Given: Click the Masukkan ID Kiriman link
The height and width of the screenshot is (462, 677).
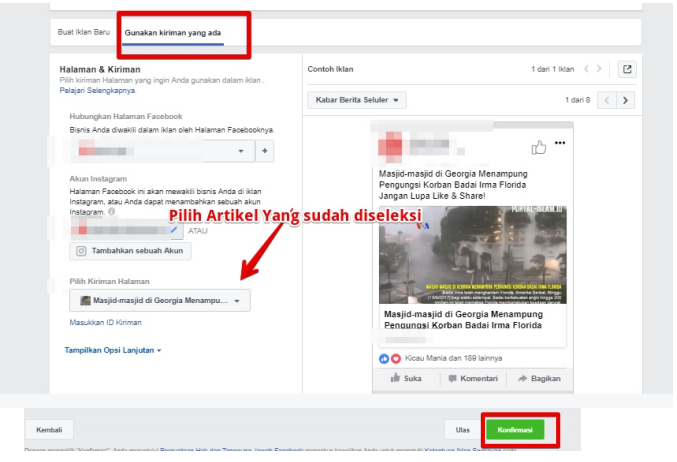Looking at the screenshot, I should pyautogui.click(x=105, y=322).
